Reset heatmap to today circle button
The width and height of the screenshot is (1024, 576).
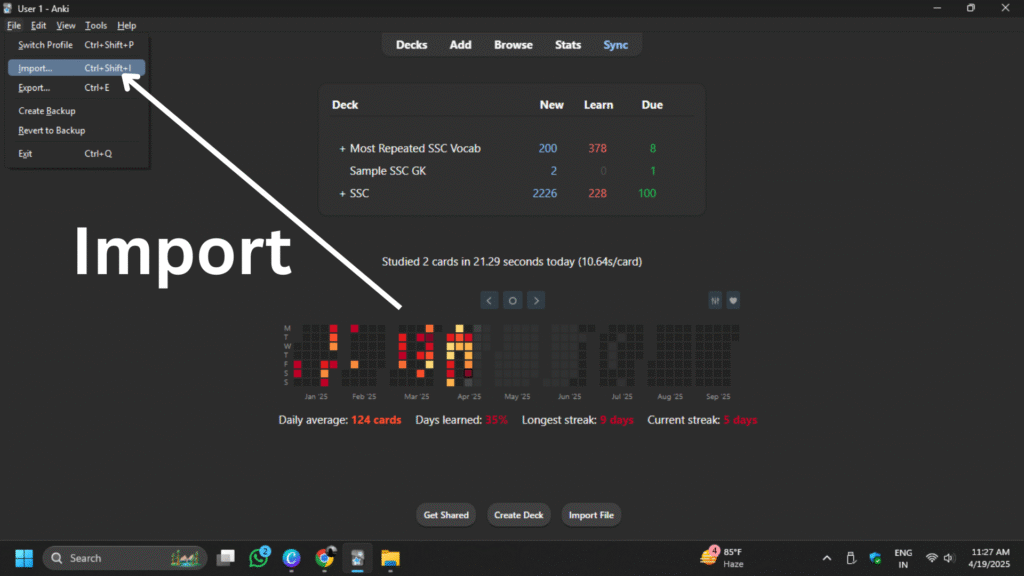(x=513, y=300)
